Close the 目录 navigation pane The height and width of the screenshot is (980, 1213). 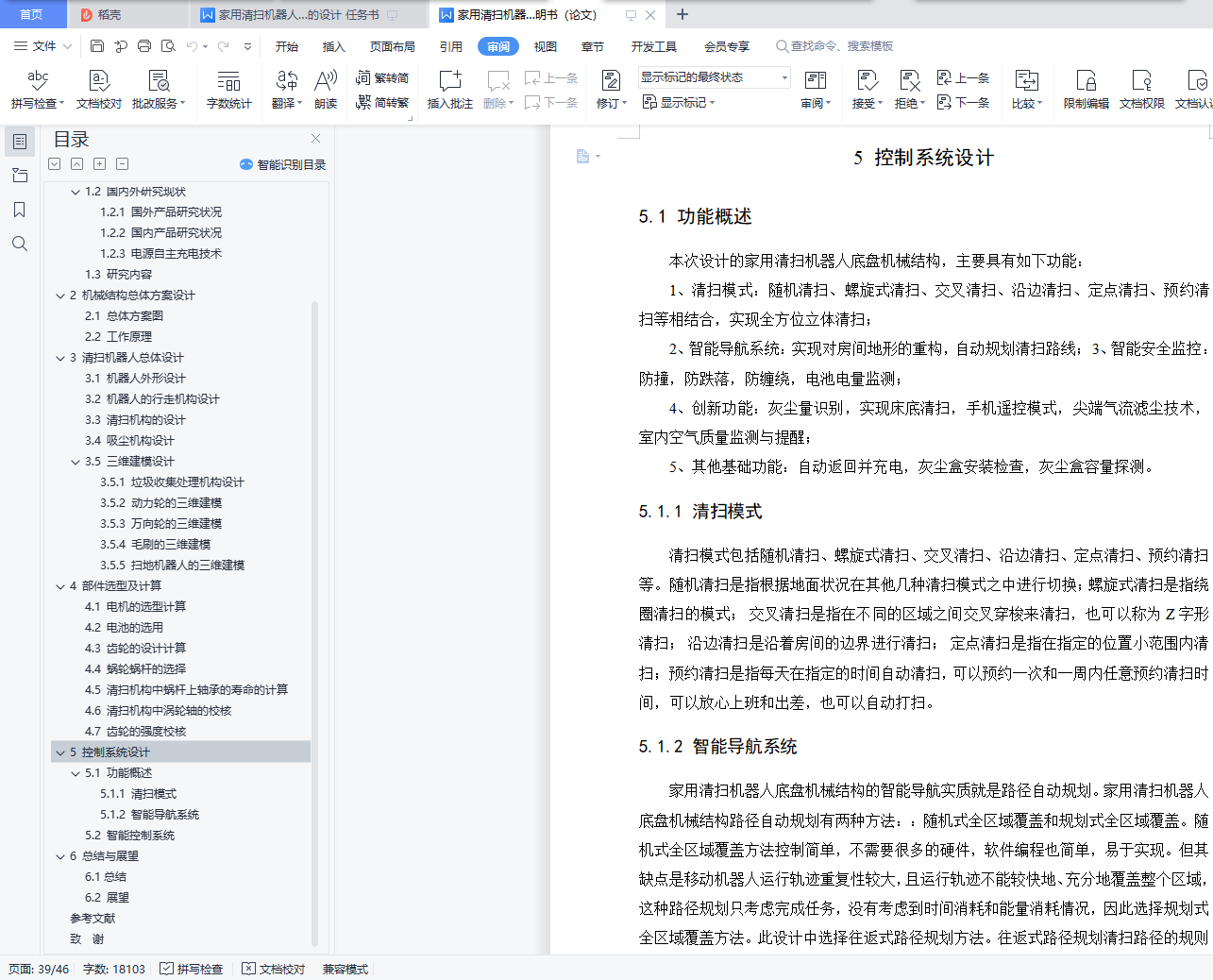[316, 139]
